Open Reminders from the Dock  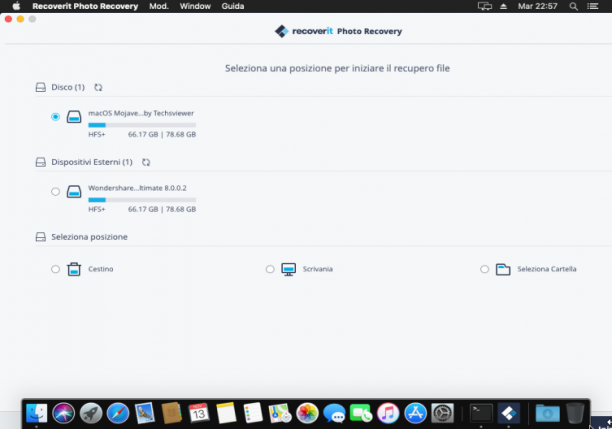click(253, 413)
